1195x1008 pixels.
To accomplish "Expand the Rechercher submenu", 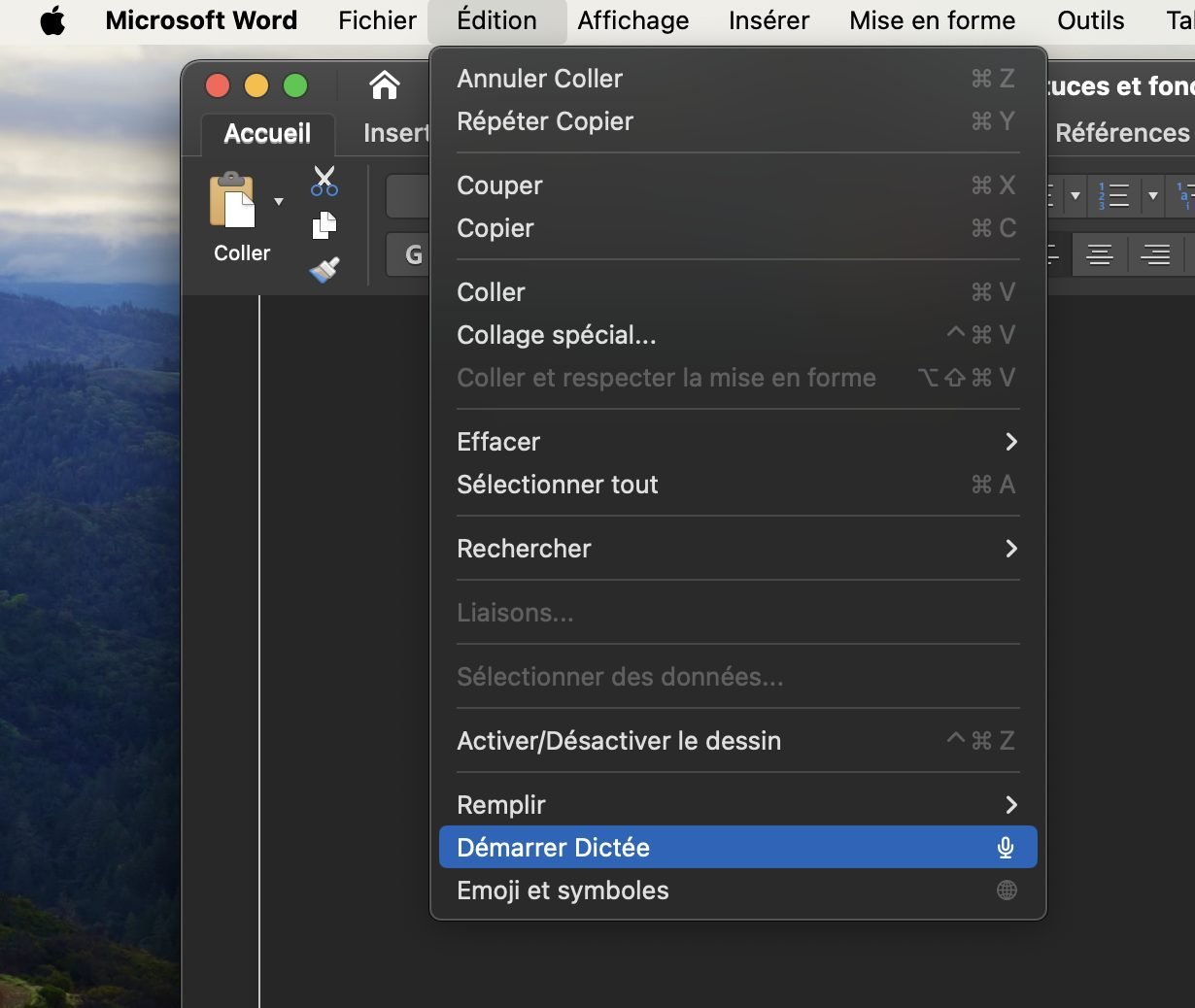I will 737,549.
